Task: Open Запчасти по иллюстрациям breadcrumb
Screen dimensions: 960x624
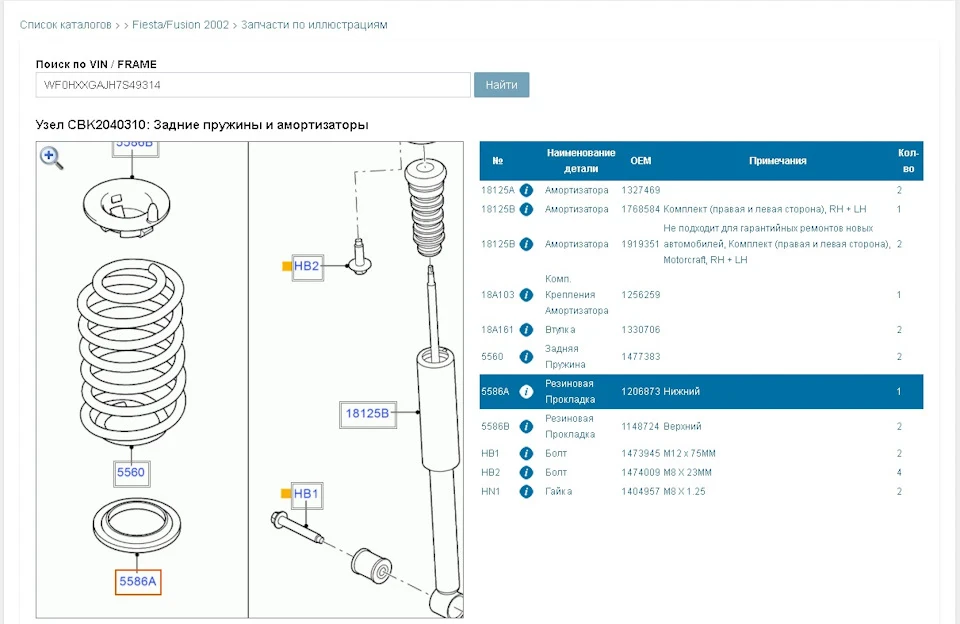Action: (314, 25)
